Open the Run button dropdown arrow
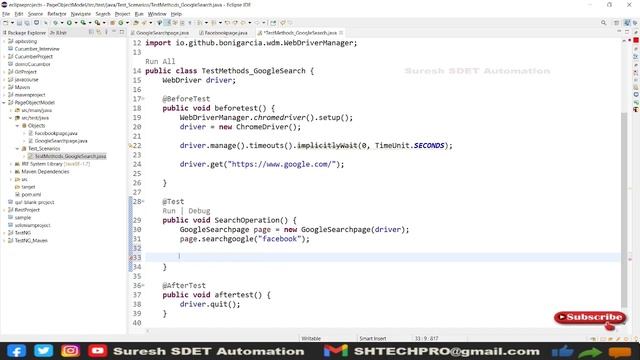 (76, 23)
